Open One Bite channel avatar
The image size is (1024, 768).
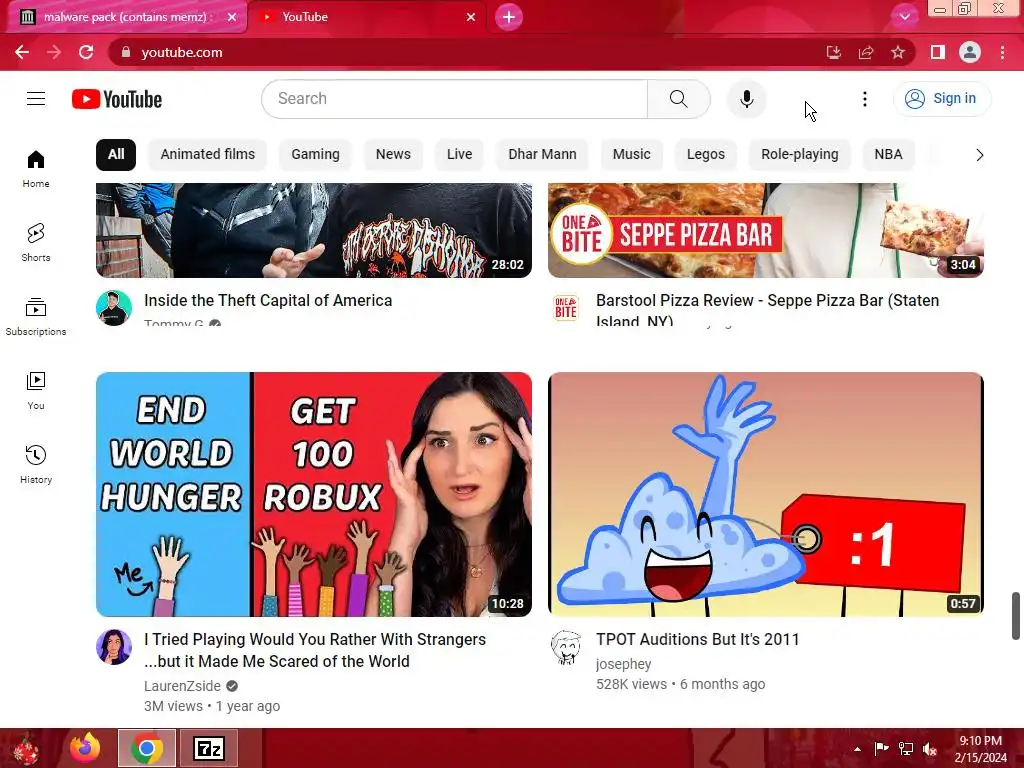(566, 308)
